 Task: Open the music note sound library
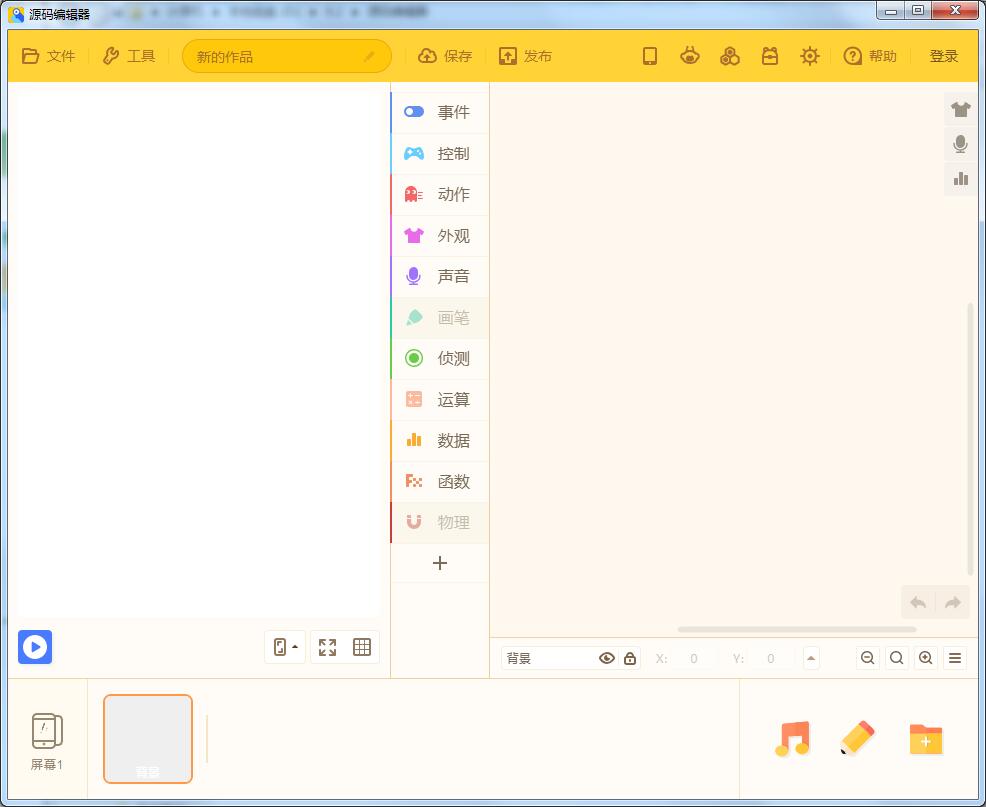click(792, 738)
